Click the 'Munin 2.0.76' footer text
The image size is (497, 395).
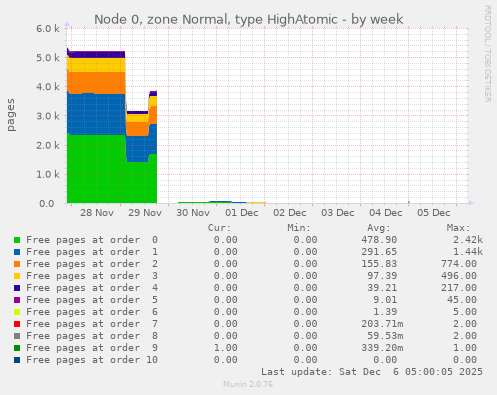pyautogui.click(x=248, y=384)
